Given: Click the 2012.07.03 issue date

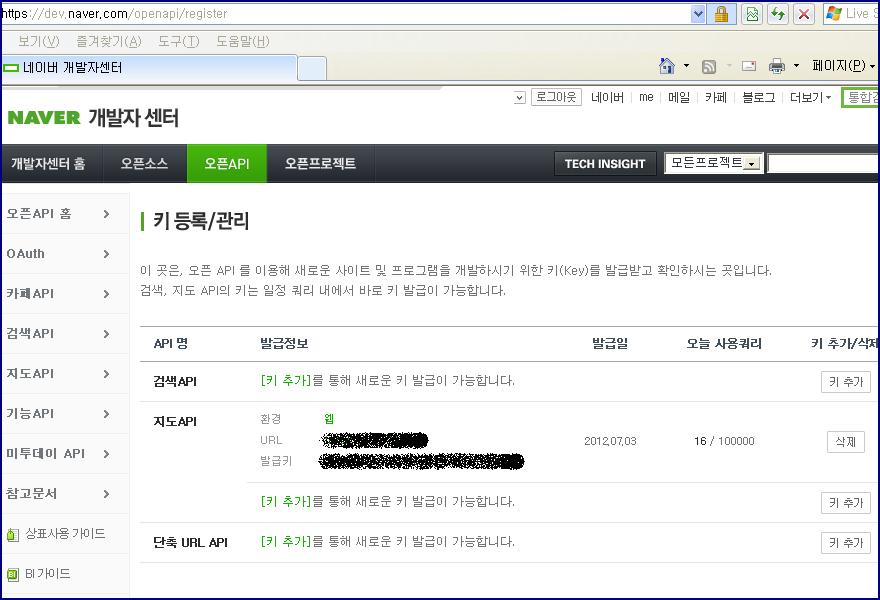Looking at the screenshot, I should [x=610, y=441].
